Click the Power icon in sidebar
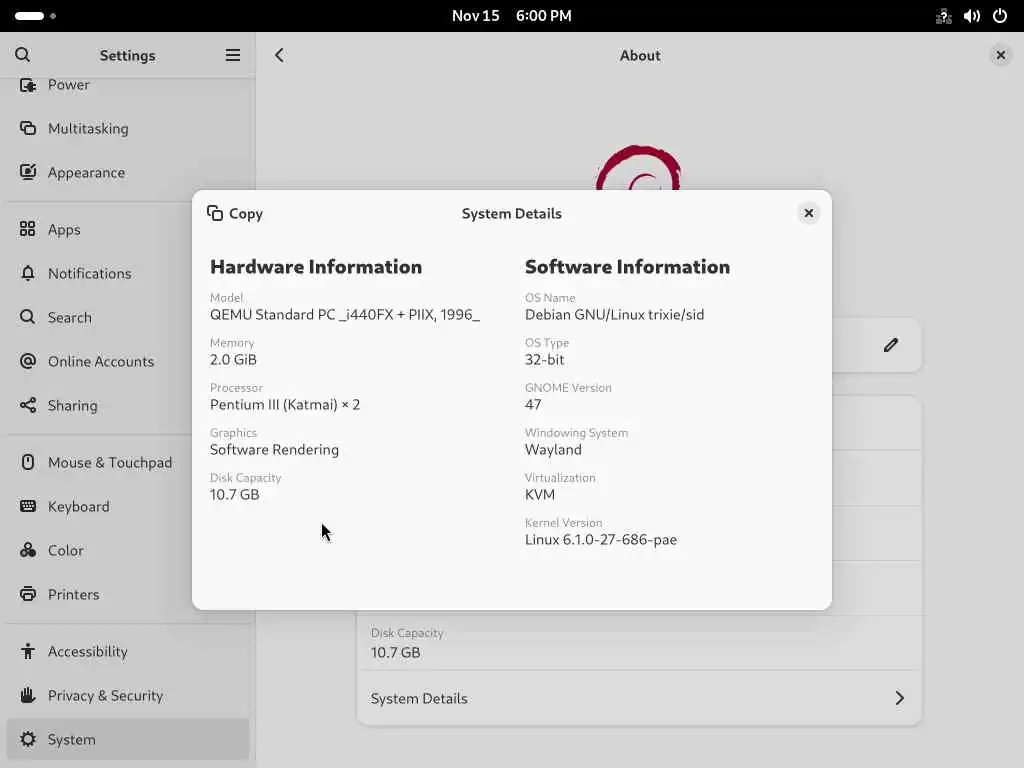Screen dimensions: 1024x768 pyautogui.click(x=27, y=85)
